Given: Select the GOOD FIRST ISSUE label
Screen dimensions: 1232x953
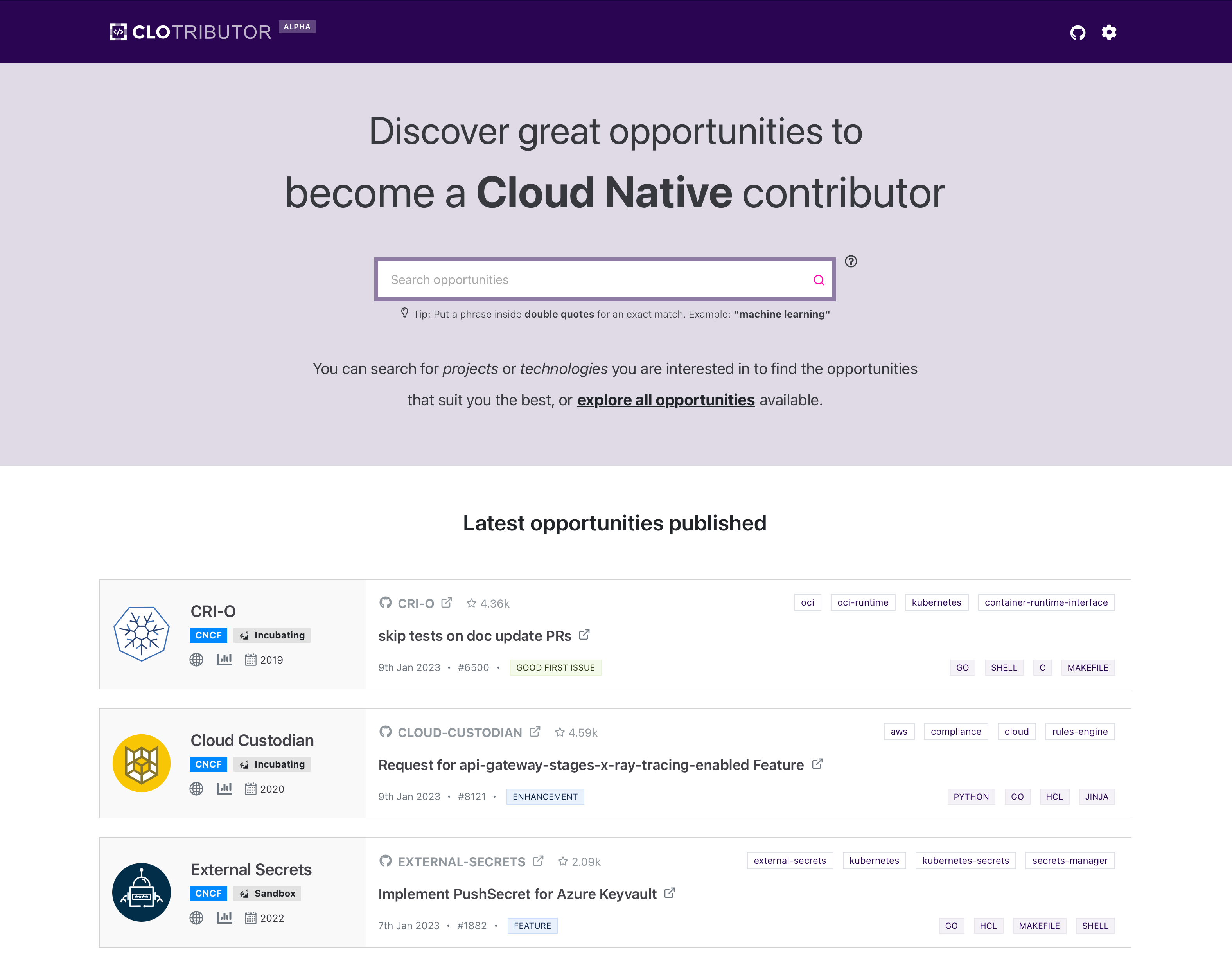Looking at the screenshot, I should (x=555, y=667).
